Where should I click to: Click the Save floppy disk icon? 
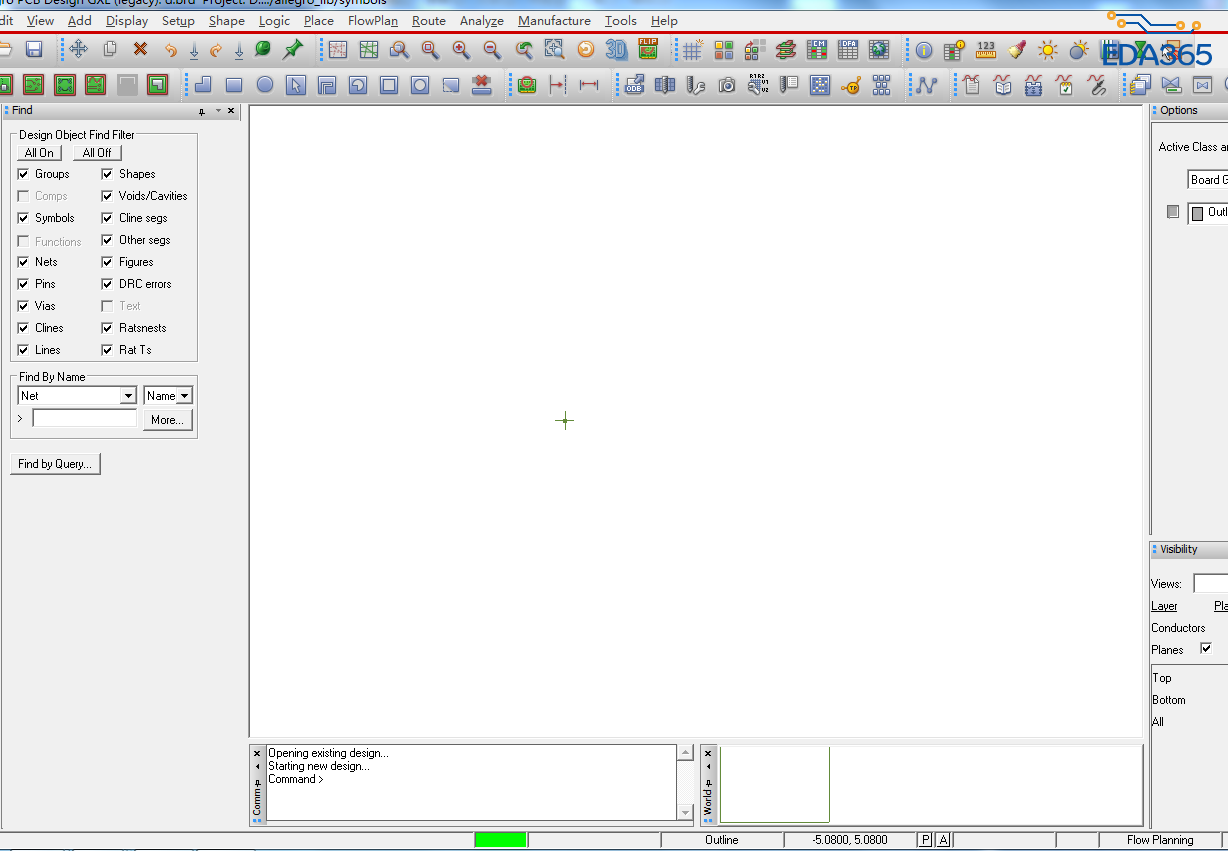(x=34, y=49)
